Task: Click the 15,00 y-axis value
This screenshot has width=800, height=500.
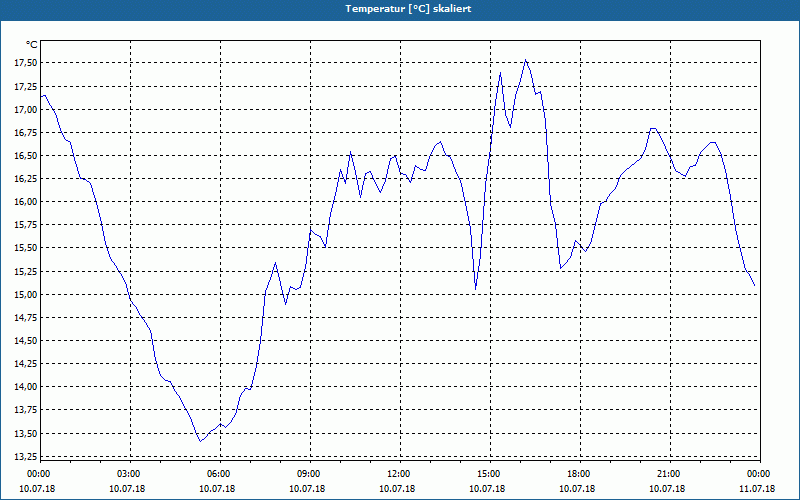Action: pos(25,294)
